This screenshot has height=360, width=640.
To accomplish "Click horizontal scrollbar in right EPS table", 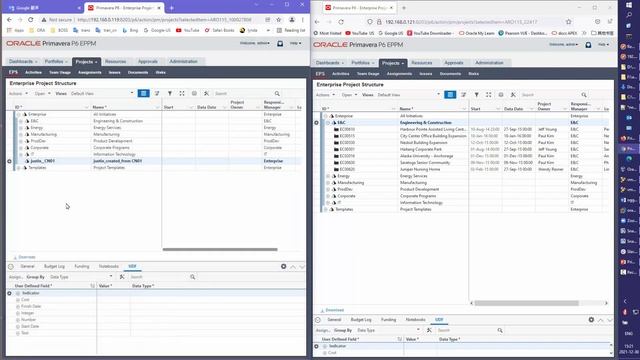I will point(527,303).
